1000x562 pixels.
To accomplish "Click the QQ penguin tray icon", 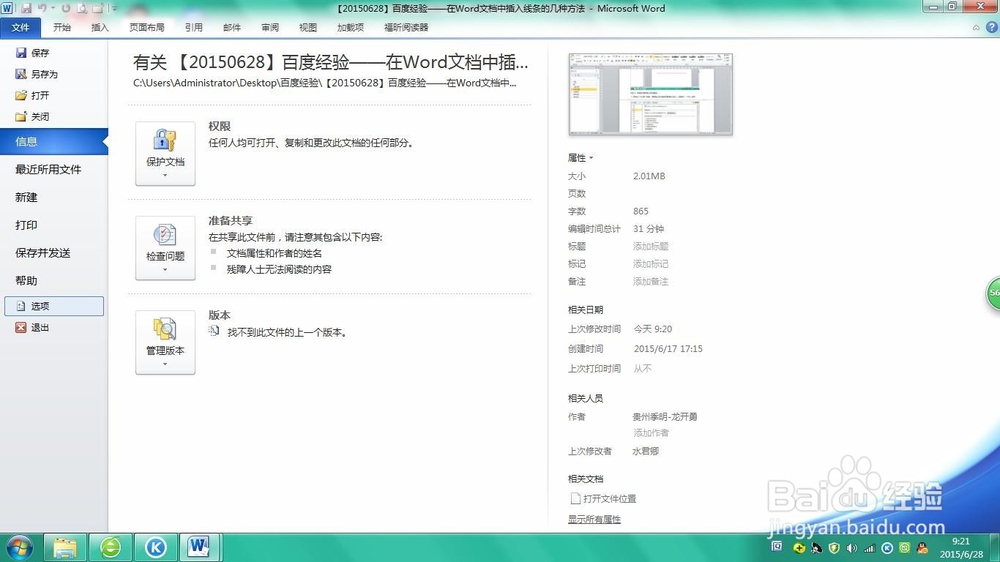I will click(922, 548).
